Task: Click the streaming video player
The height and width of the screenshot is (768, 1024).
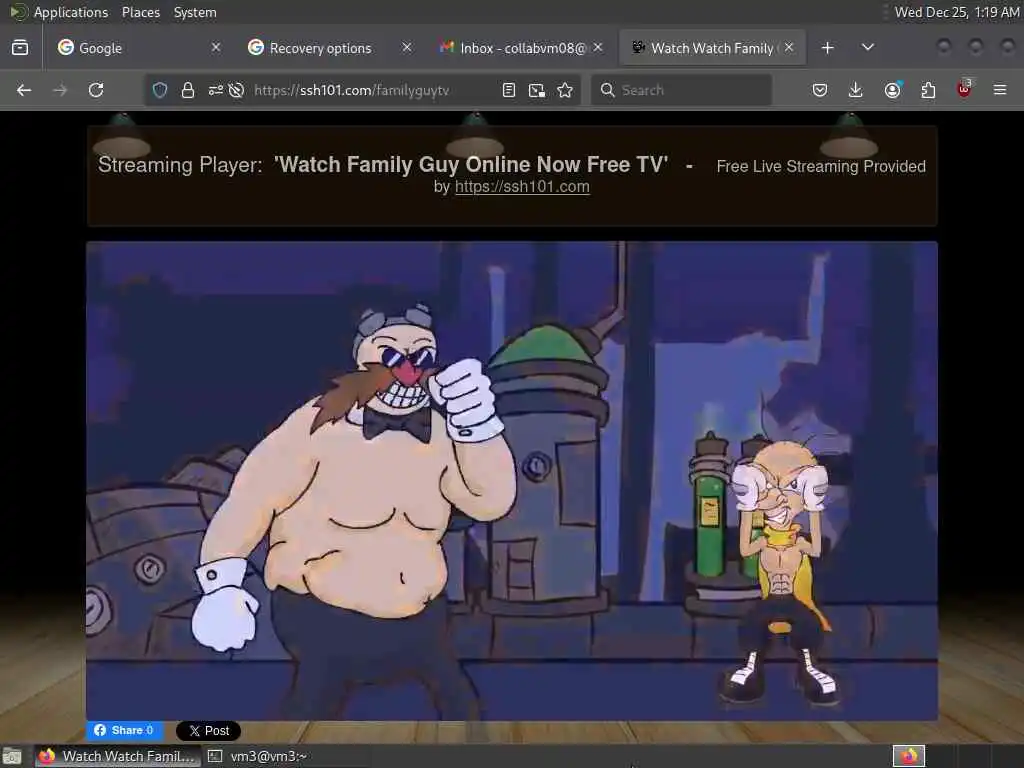Action: click(512, 481)
